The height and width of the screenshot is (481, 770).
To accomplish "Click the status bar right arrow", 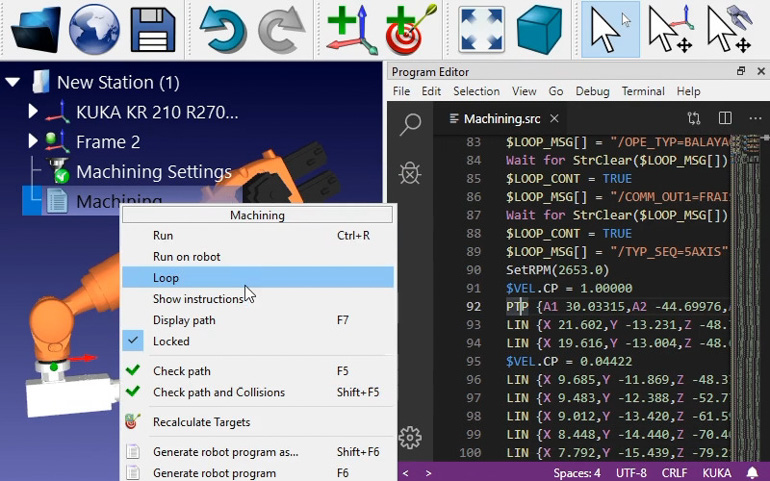I will tap(428, 473).
